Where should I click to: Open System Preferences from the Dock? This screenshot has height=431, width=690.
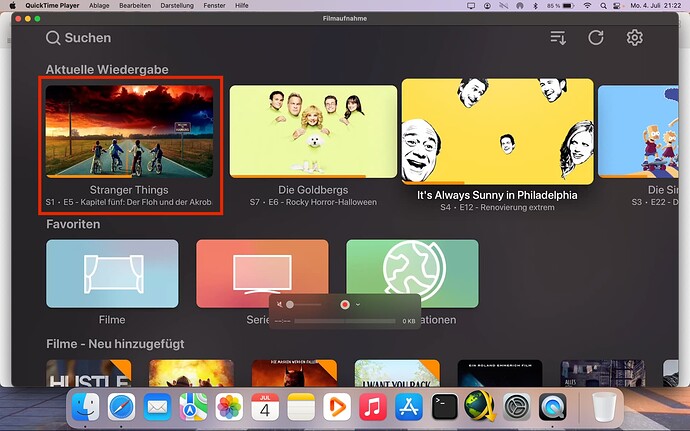pos(517,407)
